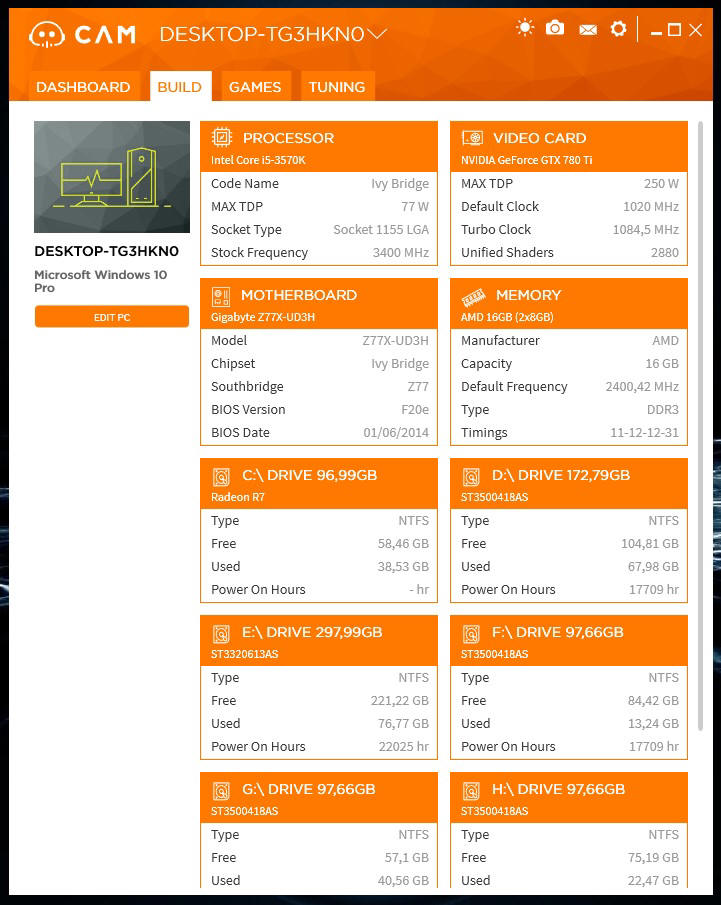Click NVIDIA GeForce GTX 780 Ti text
Image resolution: width=721 pixels, height=905 pixels.
[x=526, y=160]
